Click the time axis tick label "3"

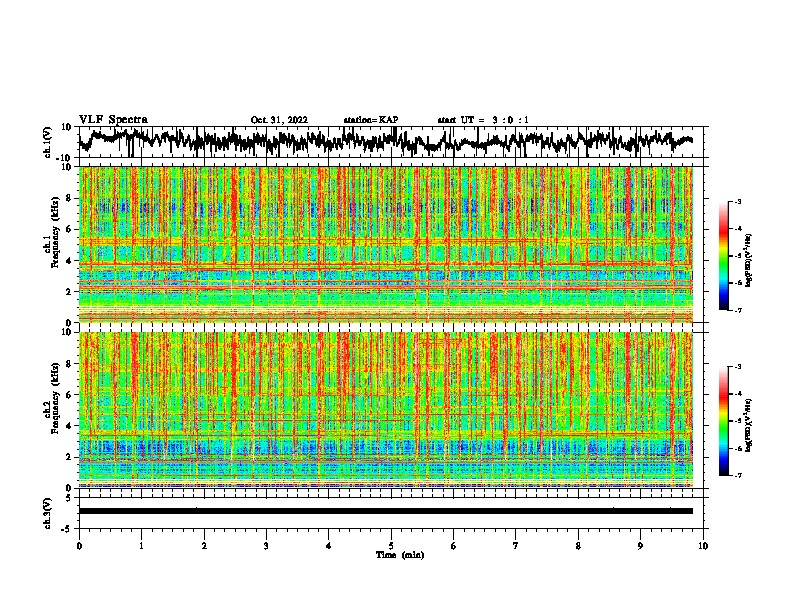click(x=266, y=546)
